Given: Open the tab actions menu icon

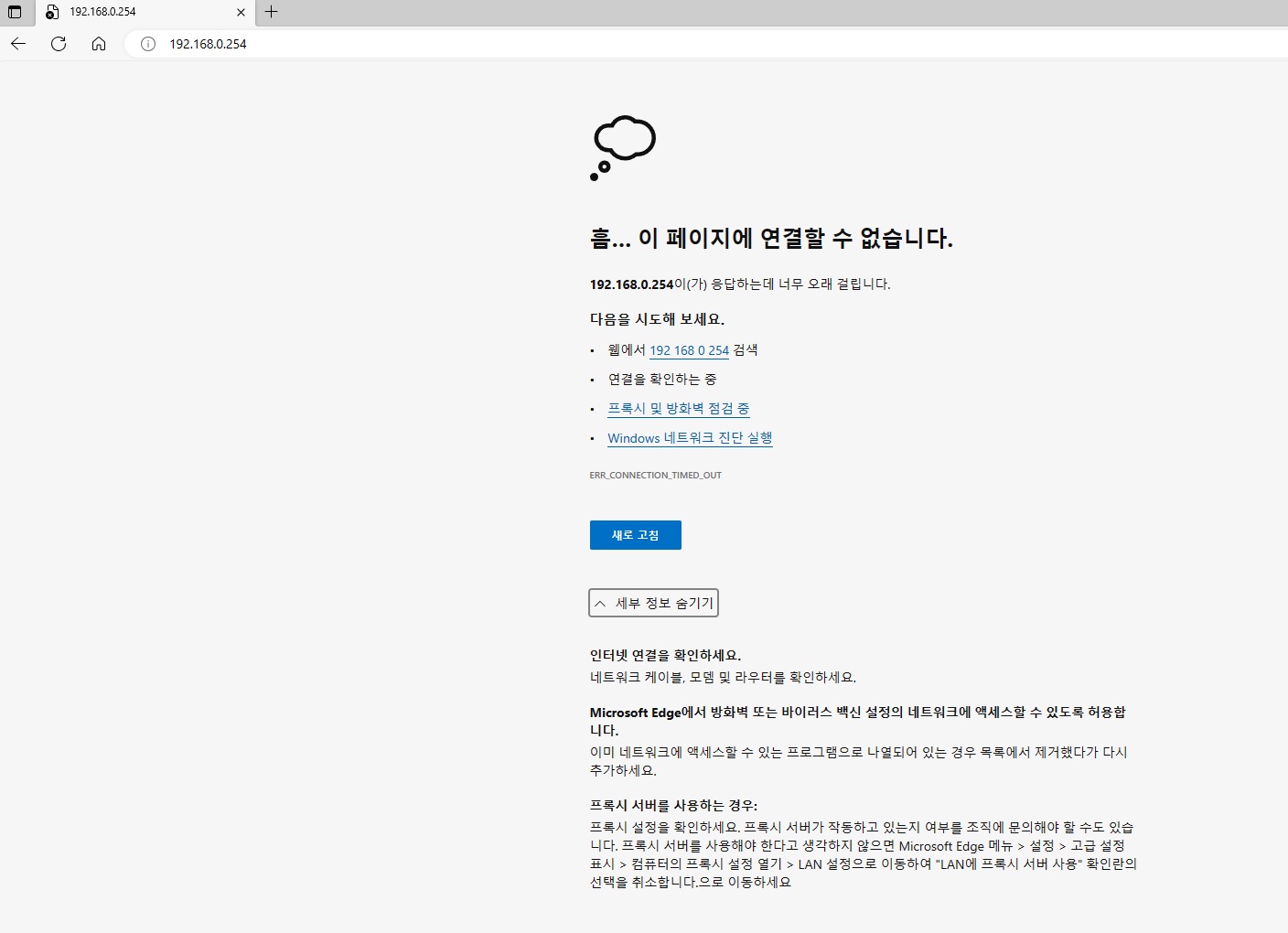Looking at the screenshot, I should [15, 12].
